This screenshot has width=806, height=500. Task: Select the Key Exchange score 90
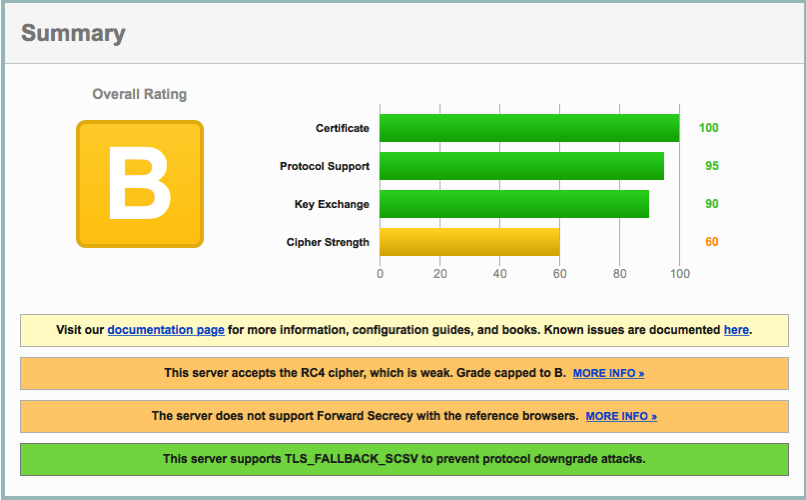pyautogui.click(x=712, y=204)
